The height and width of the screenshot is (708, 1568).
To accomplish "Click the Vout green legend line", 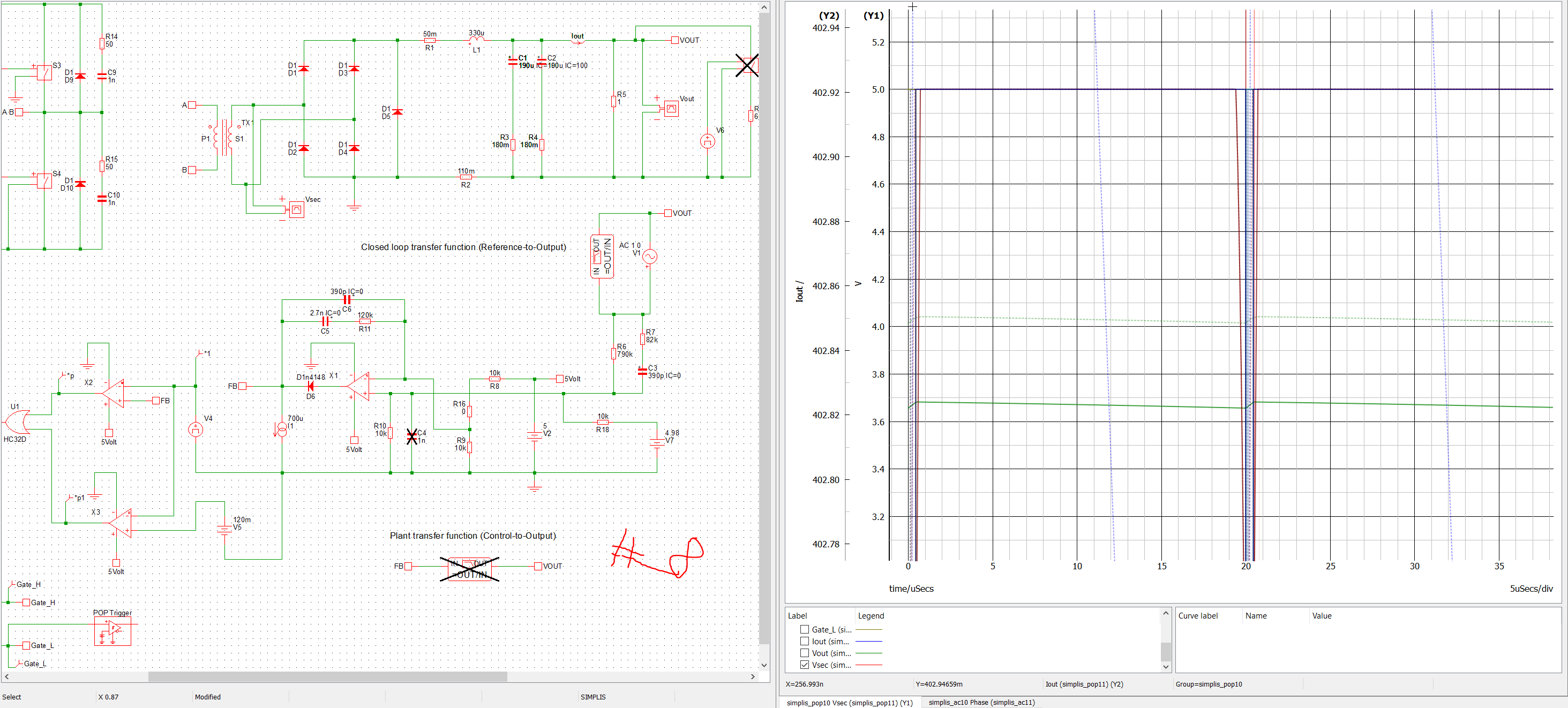I will pyautogui.click(x=868, y=653).
